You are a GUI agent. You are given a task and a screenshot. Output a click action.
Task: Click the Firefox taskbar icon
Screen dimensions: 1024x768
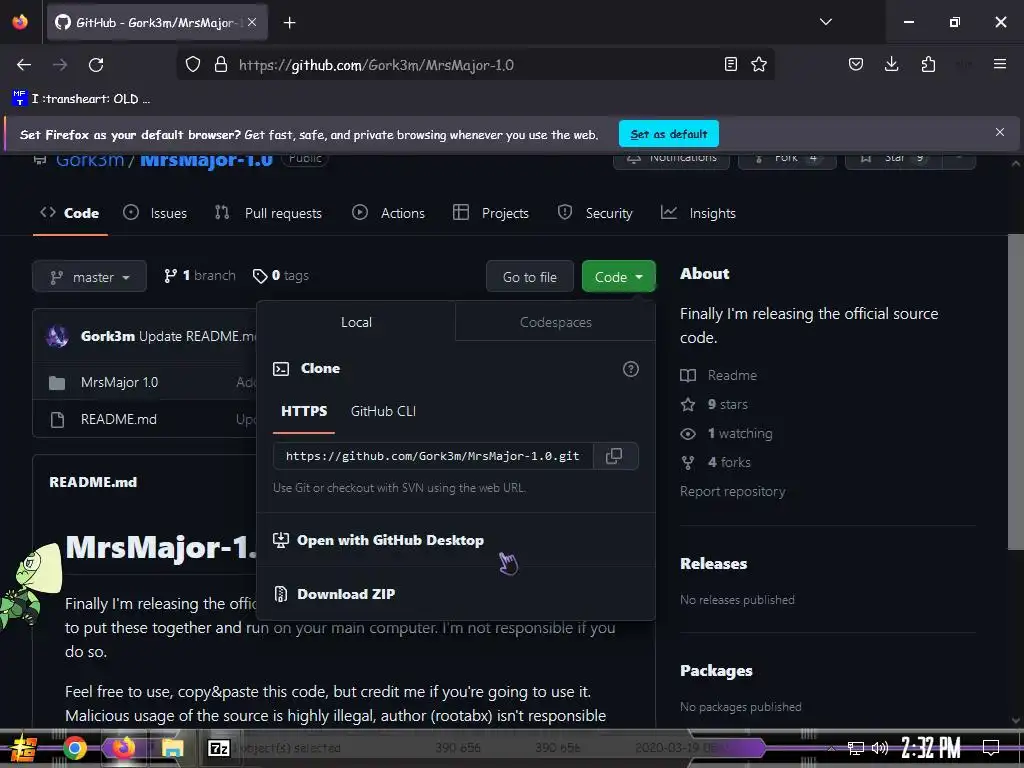coord(123,748)
